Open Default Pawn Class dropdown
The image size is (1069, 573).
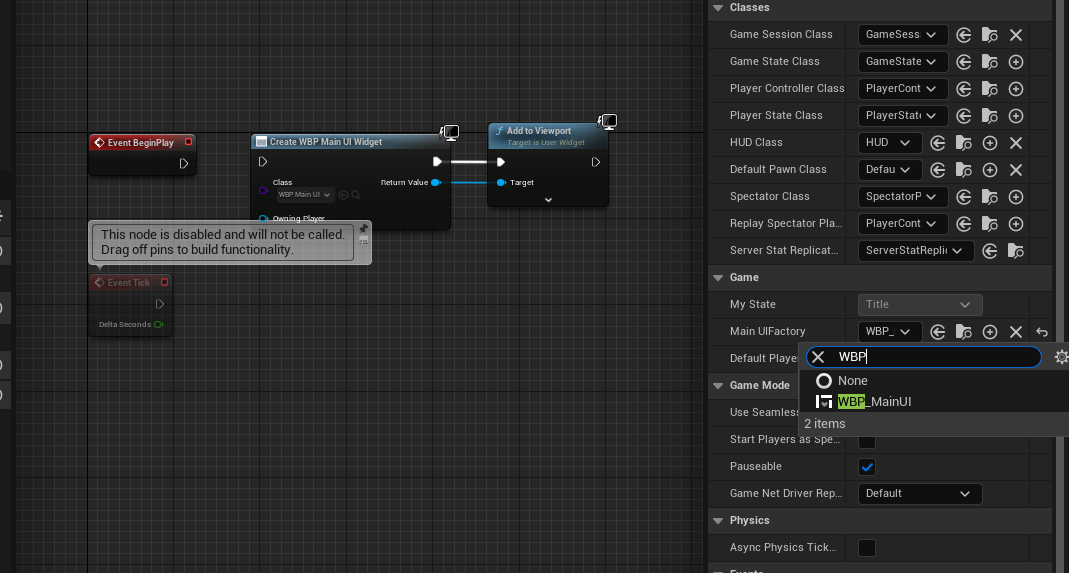(890, 169)
